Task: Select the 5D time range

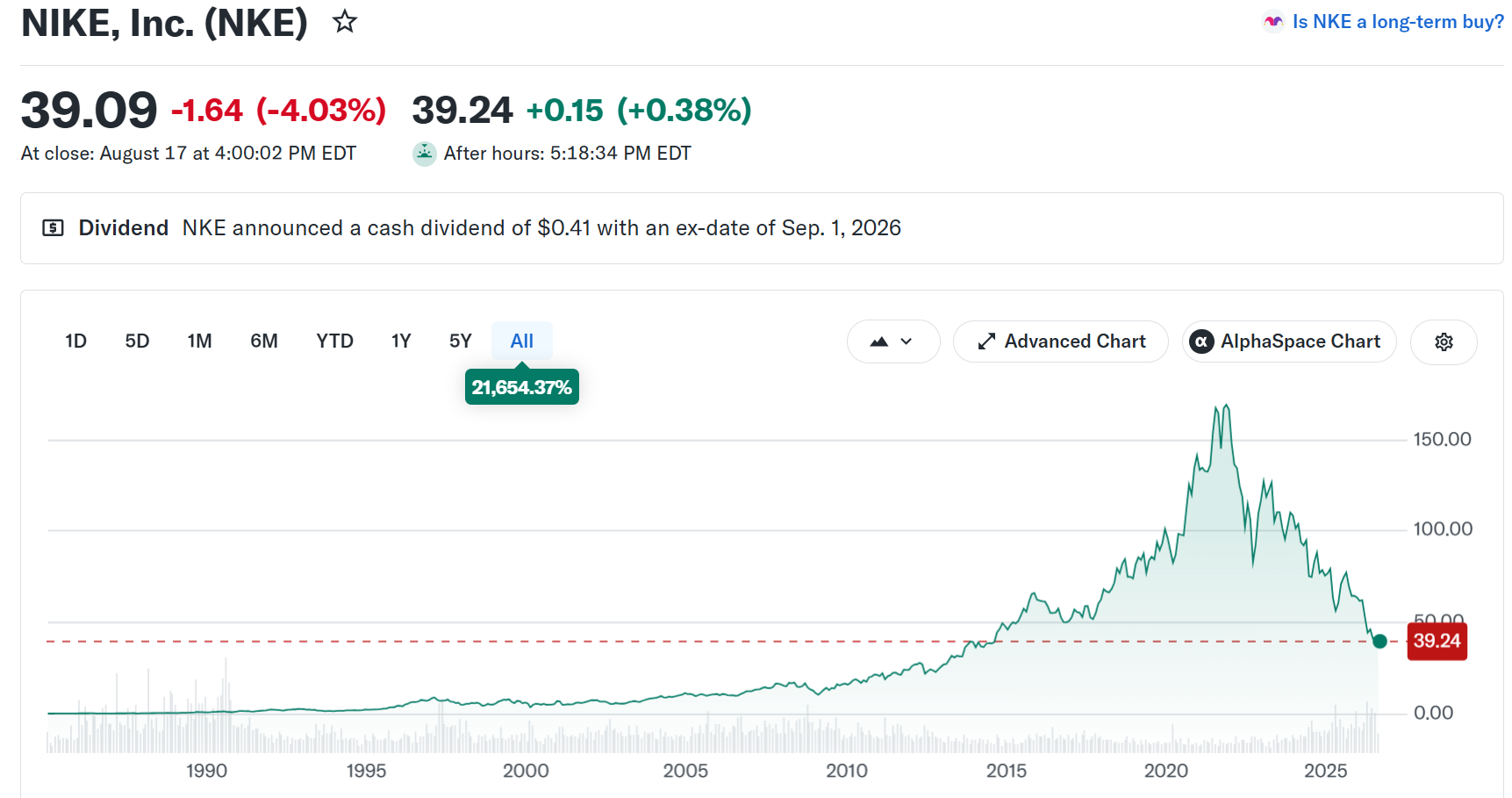Action: tap(137, 341)
